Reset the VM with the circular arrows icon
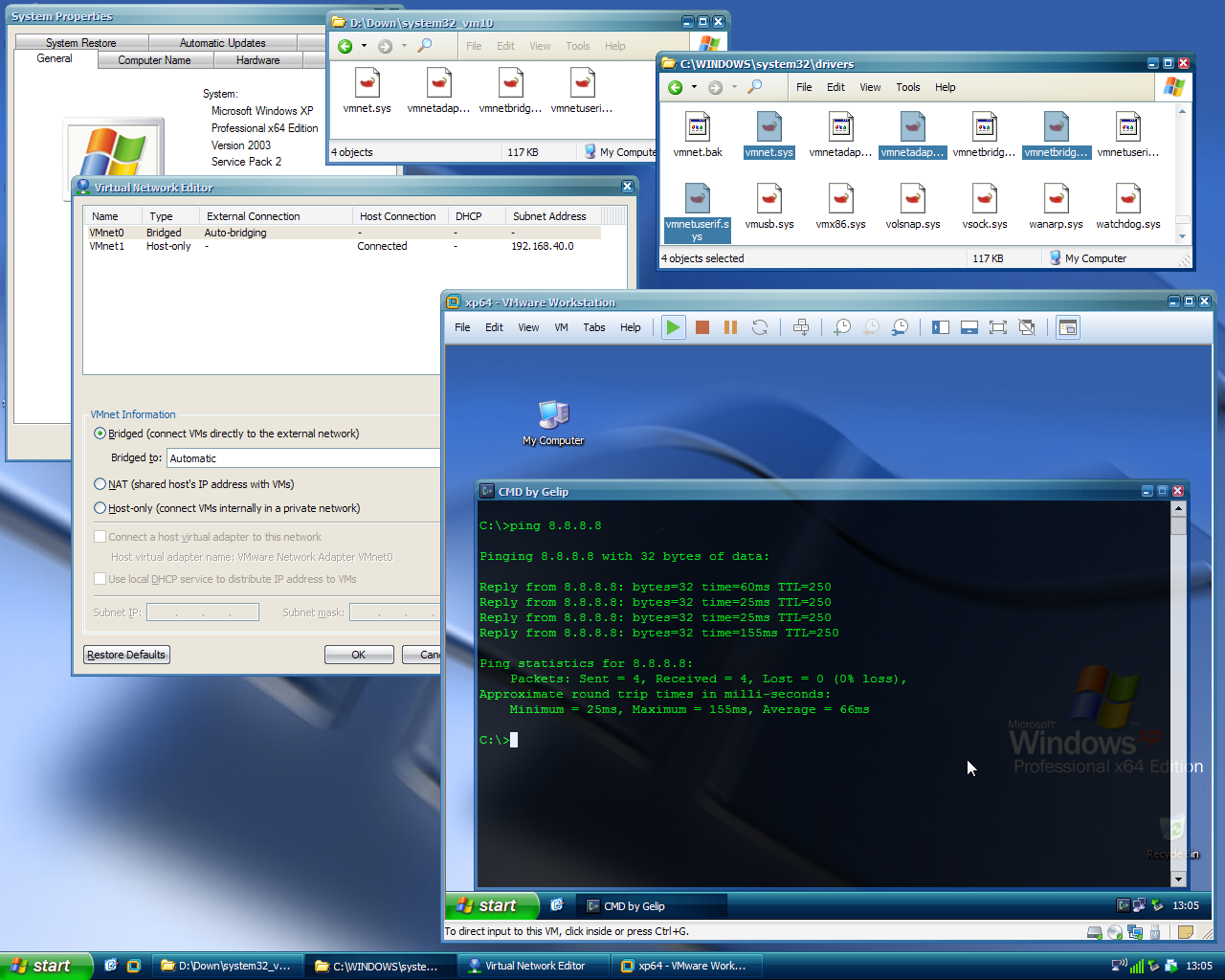 point(760,327)
